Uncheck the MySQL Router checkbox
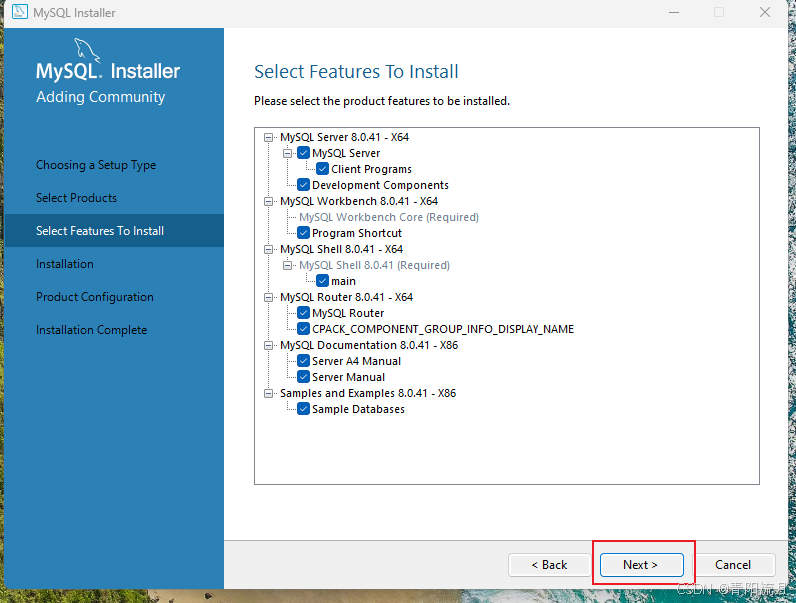Image resolution: width=796 pixels, height=603 pixels. tap(304, 313)
